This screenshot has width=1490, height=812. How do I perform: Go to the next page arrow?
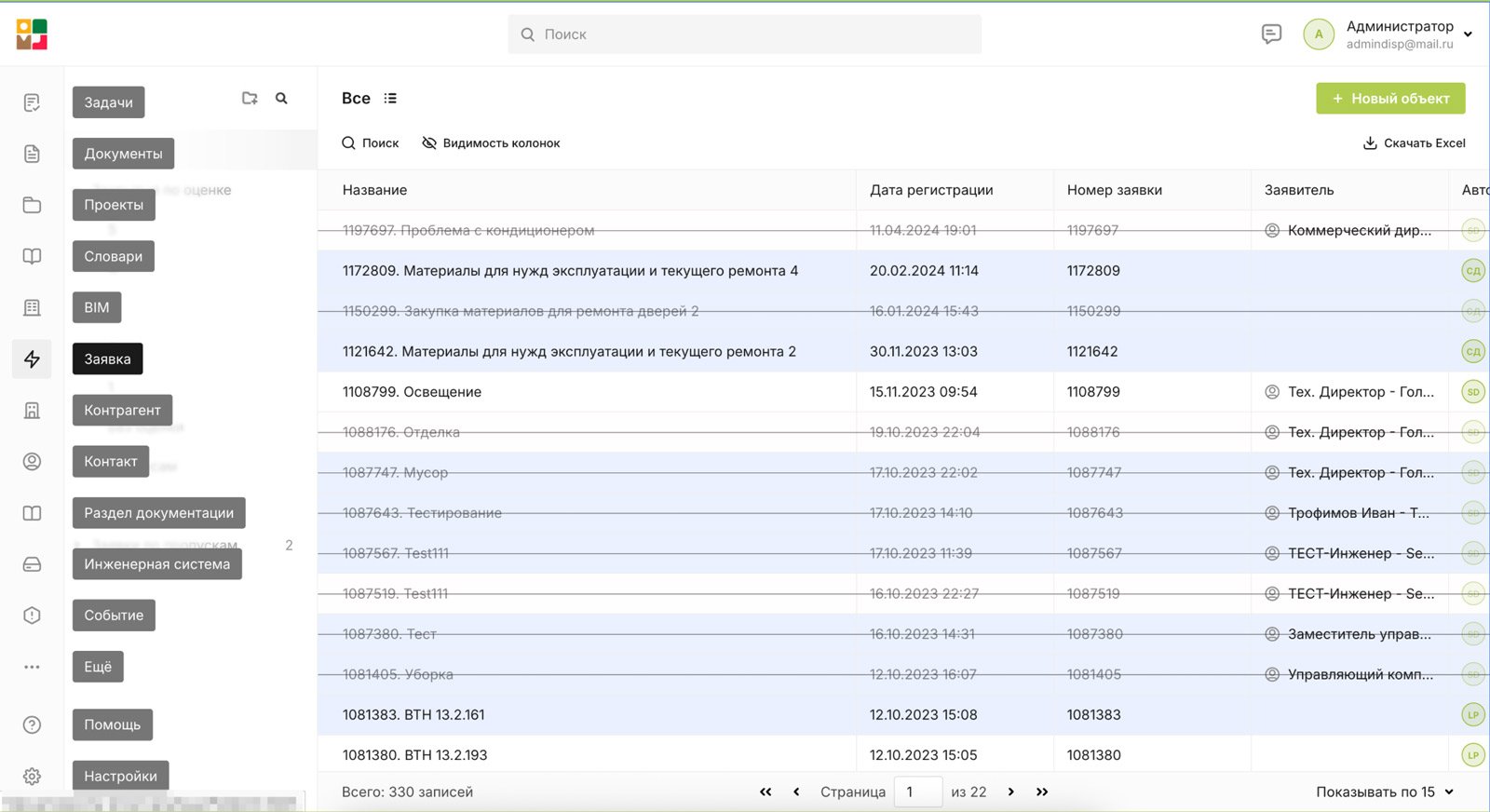[1010, 792]
